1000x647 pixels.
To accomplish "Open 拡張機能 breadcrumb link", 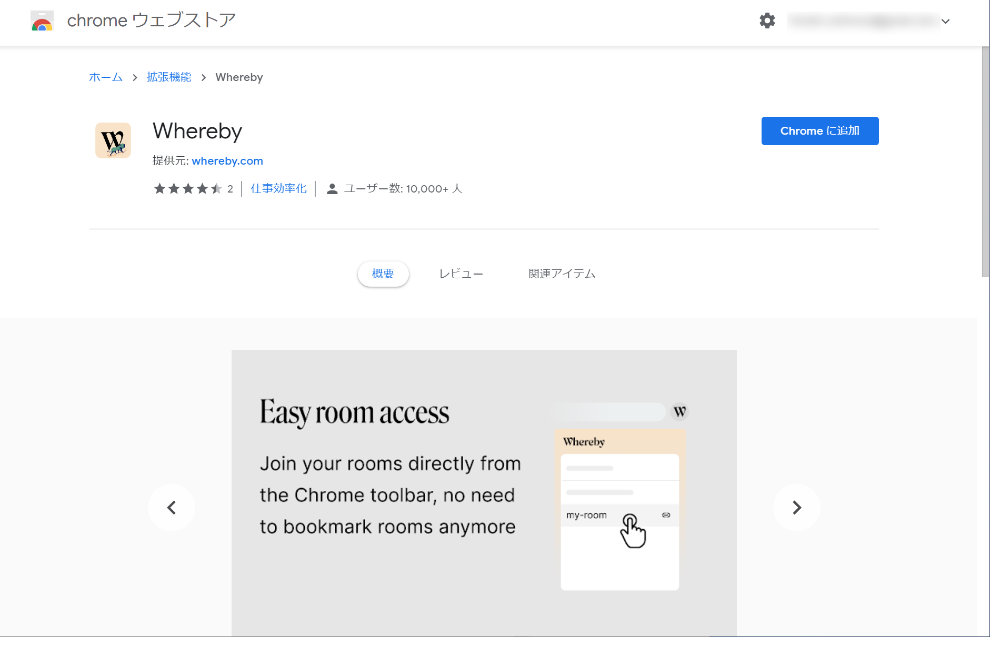I will [x=169, y=77].
